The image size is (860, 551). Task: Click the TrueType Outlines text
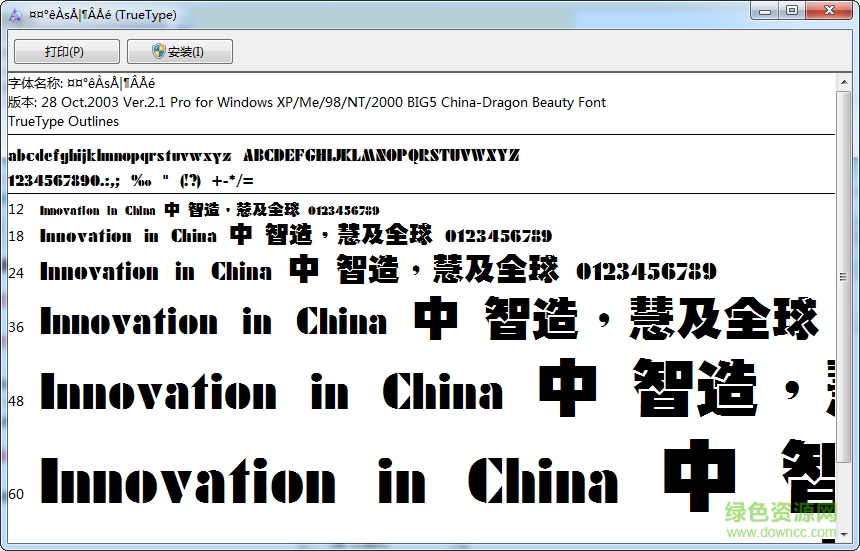64,121
